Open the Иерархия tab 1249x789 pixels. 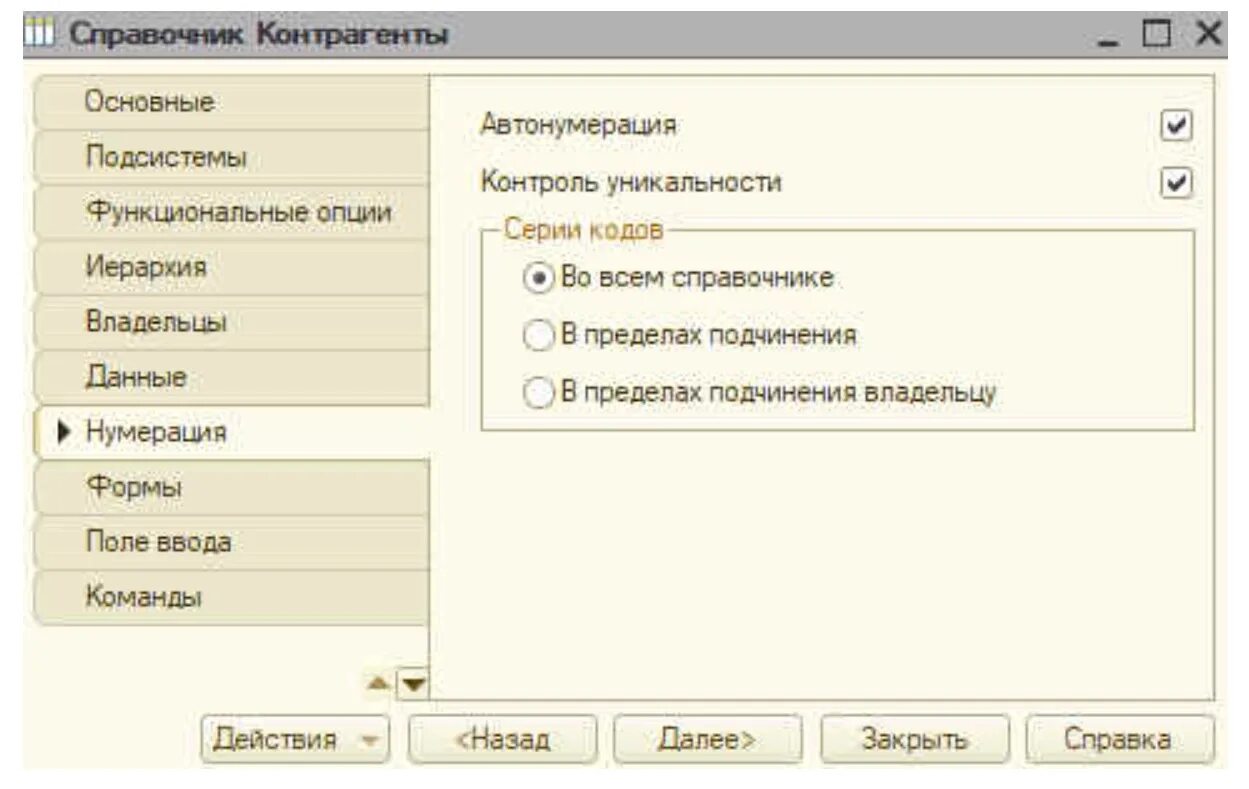[230, 268]
